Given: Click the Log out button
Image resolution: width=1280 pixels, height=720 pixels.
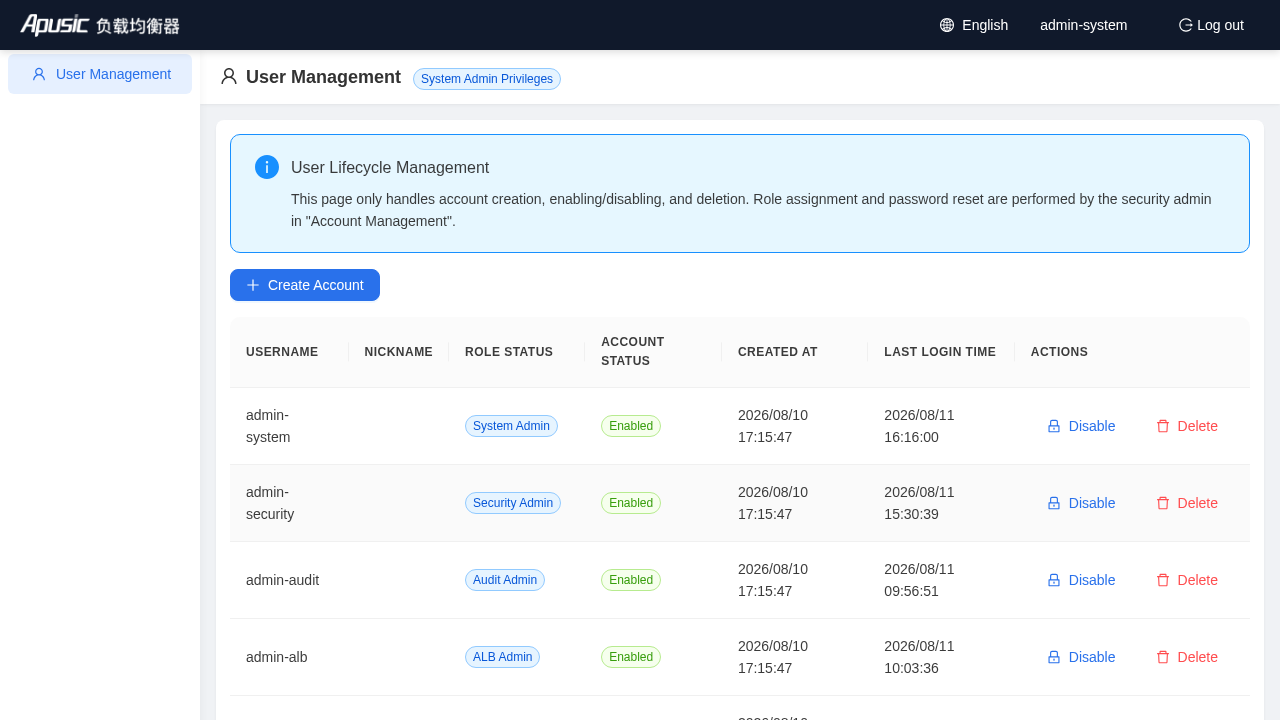Looking at the screenshot, I should point(1211,25).
